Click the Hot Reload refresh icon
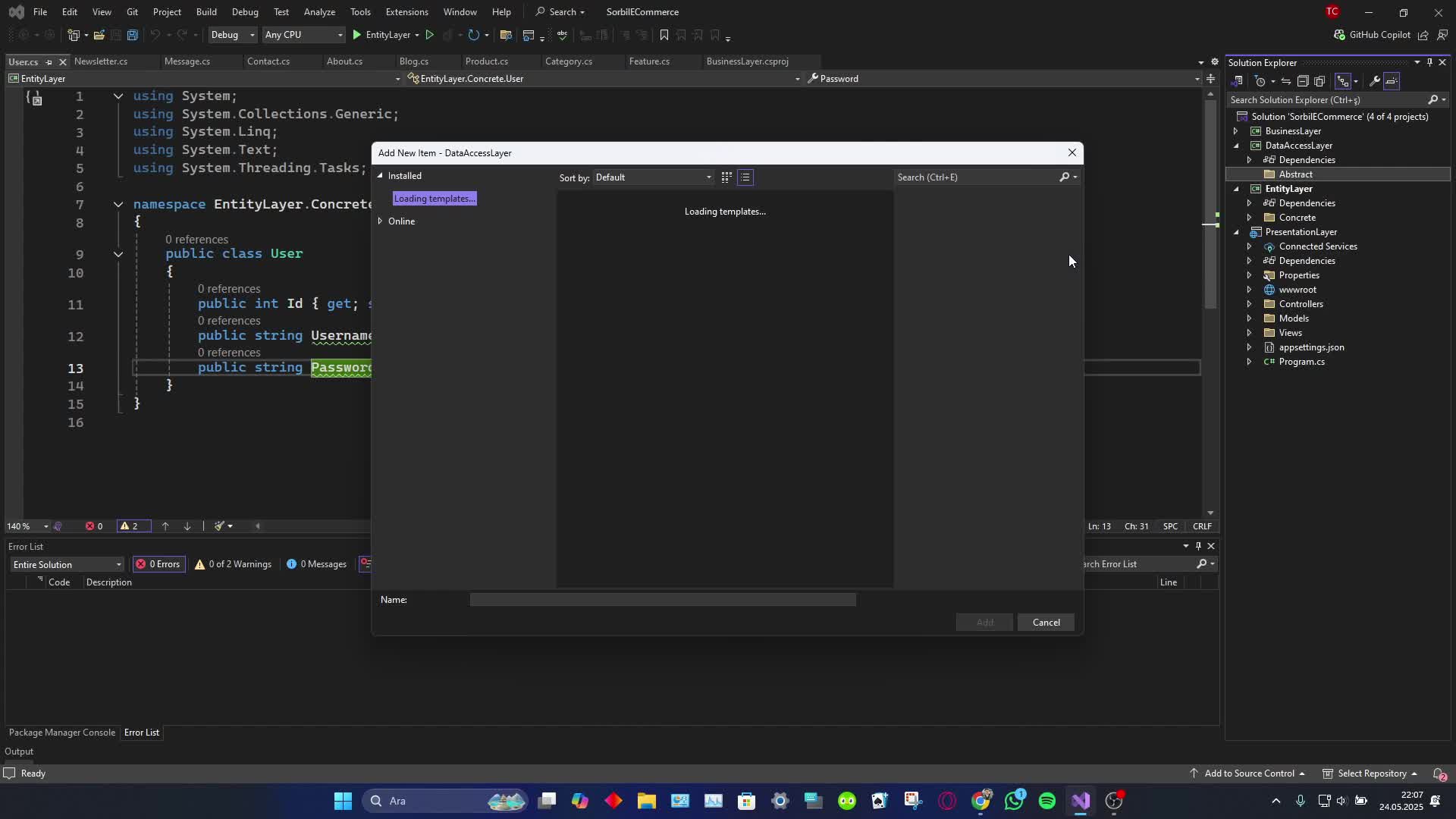Image resolution: width=1456 pixels, height=819 pixels. tap(474, 35)
